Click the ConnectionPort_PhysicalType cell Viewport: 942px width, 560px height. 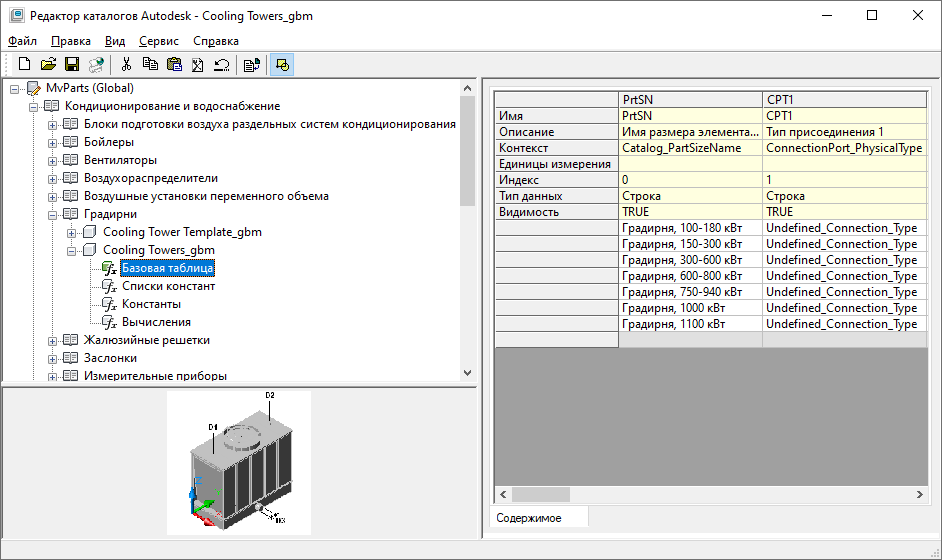[x=845, y=148]
